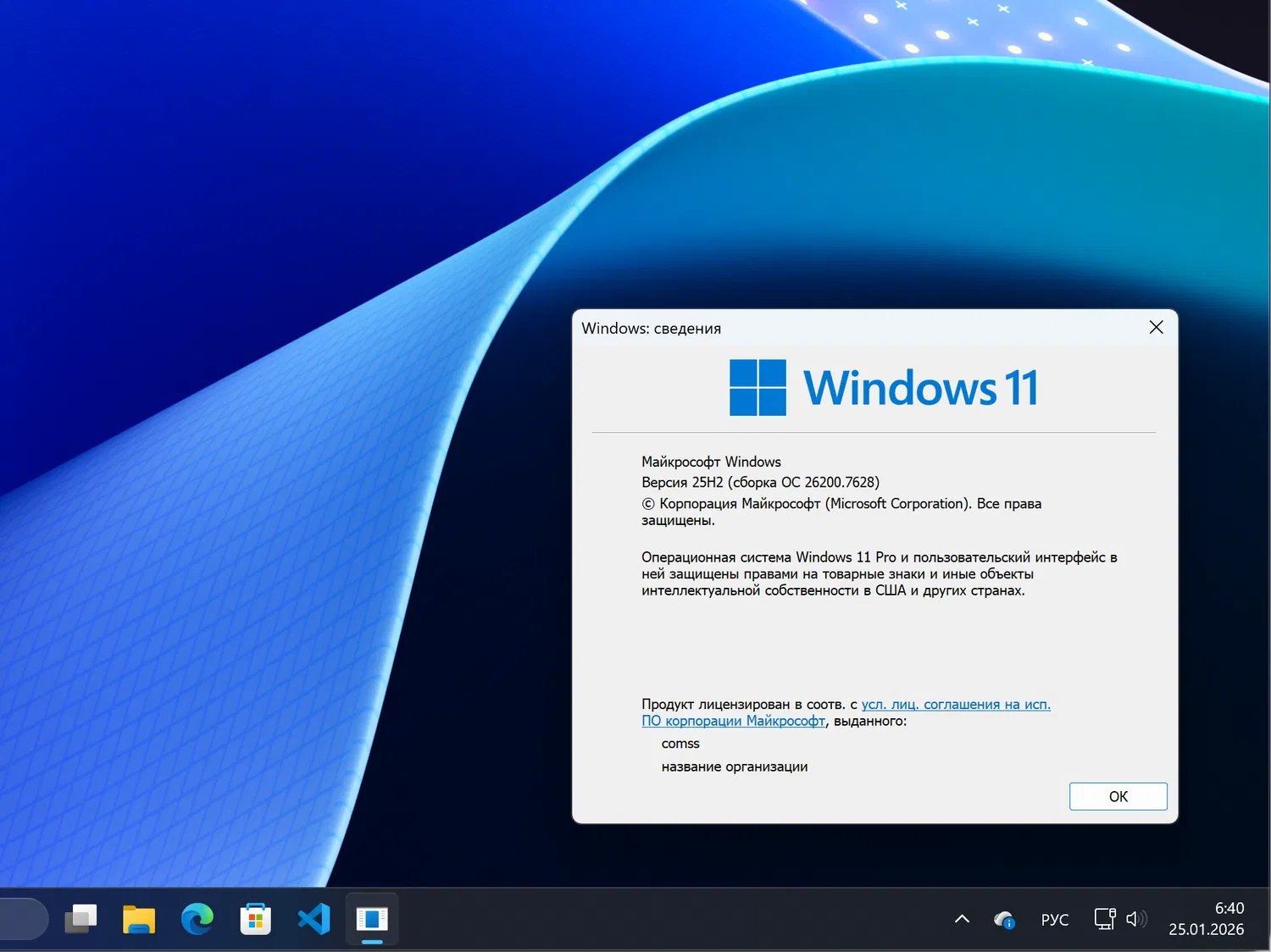Image resolution: width=1271 pixels, height=952 pixels.
Task: Open the license agreement hyperlink
Action: pos(955,704)
